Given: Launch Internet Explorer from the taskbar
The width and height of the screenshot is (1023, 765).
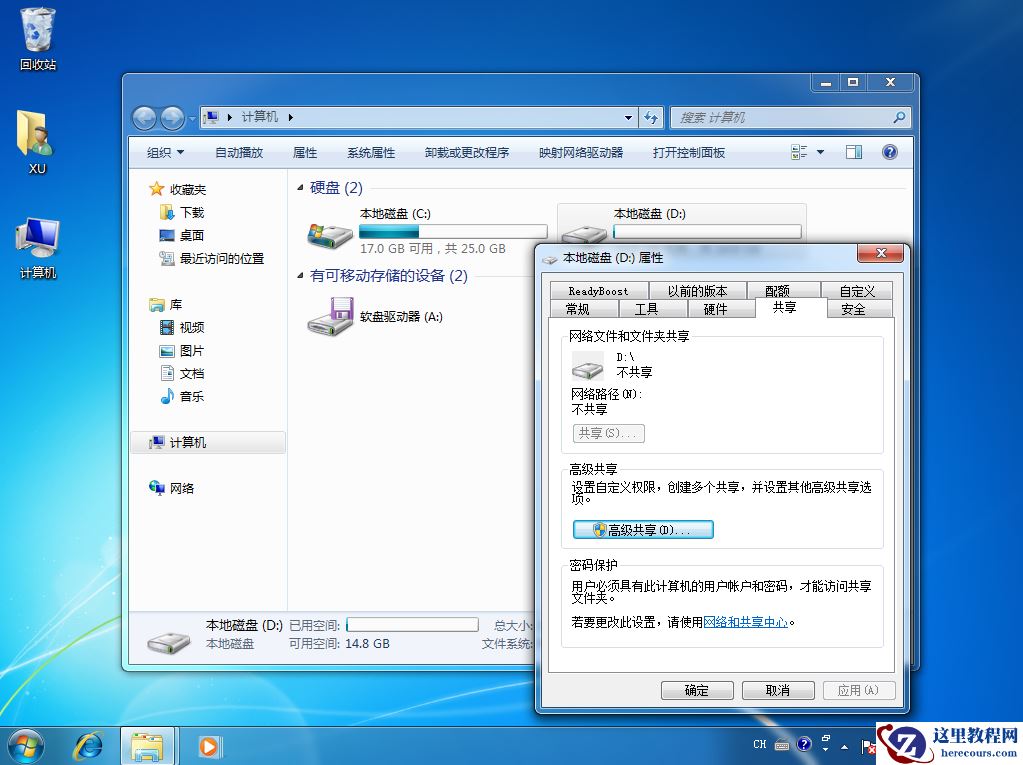Looking at the screenshot, I should click(x=89, y=746).
